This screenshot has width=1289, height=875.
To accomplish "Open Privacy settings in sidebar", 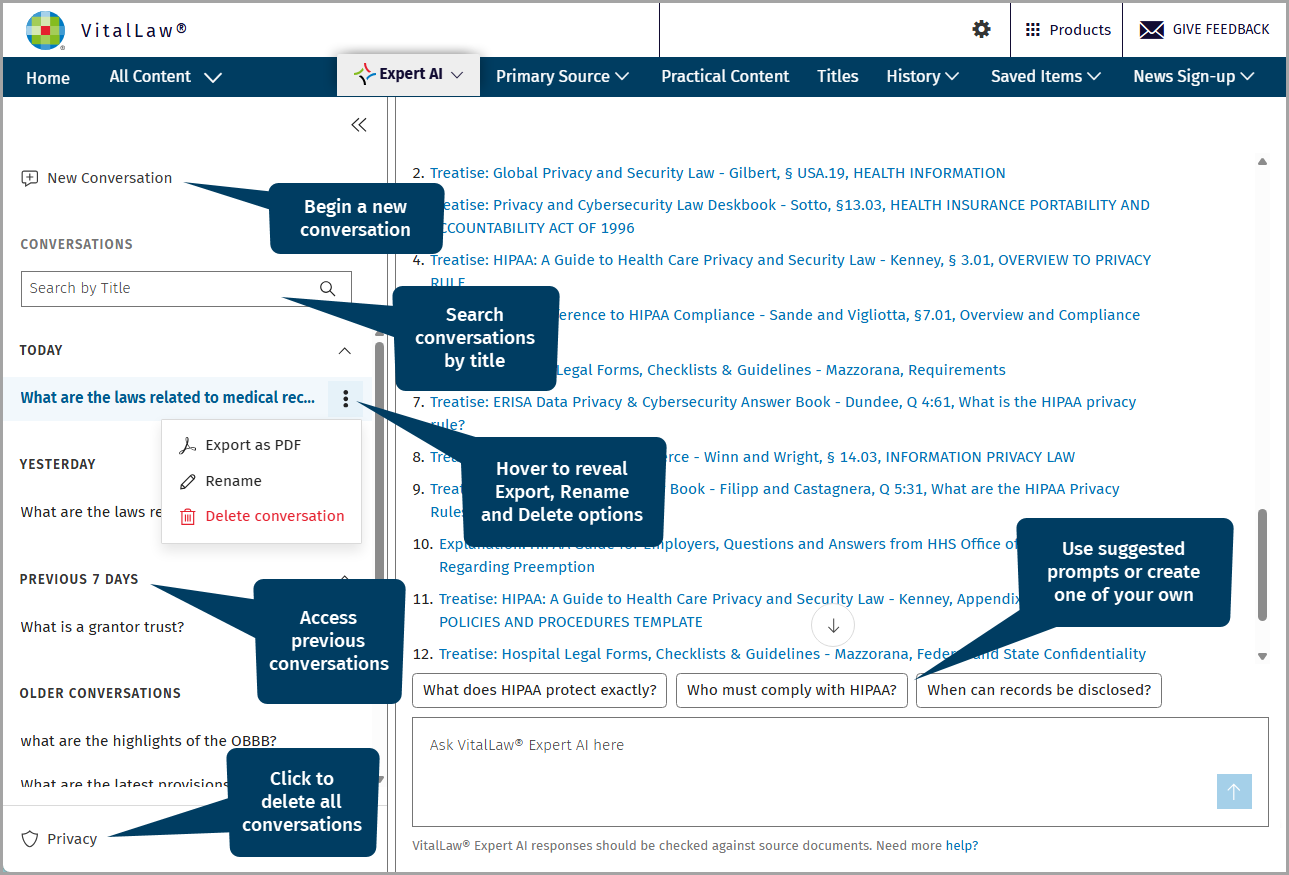I will 60,839.
